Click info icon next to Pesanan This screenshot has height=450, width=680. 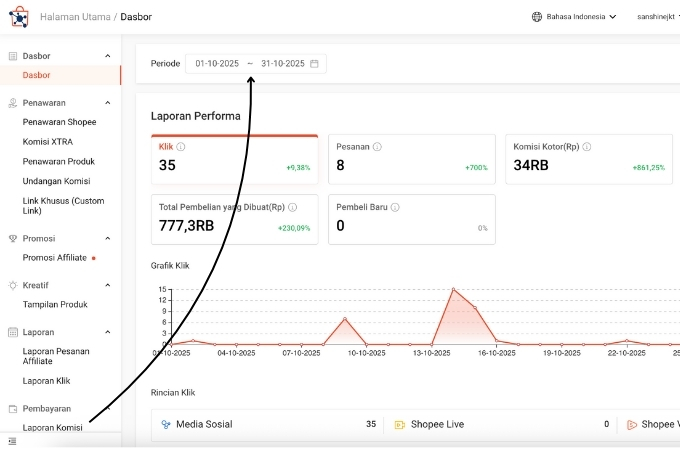point(377,146)
